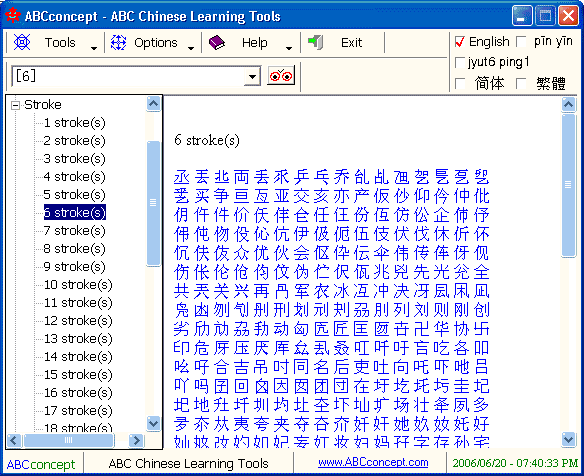The image size is (584, 476).
Task: Select 4 stroke(s) in the tree
Action: point(74,177)
